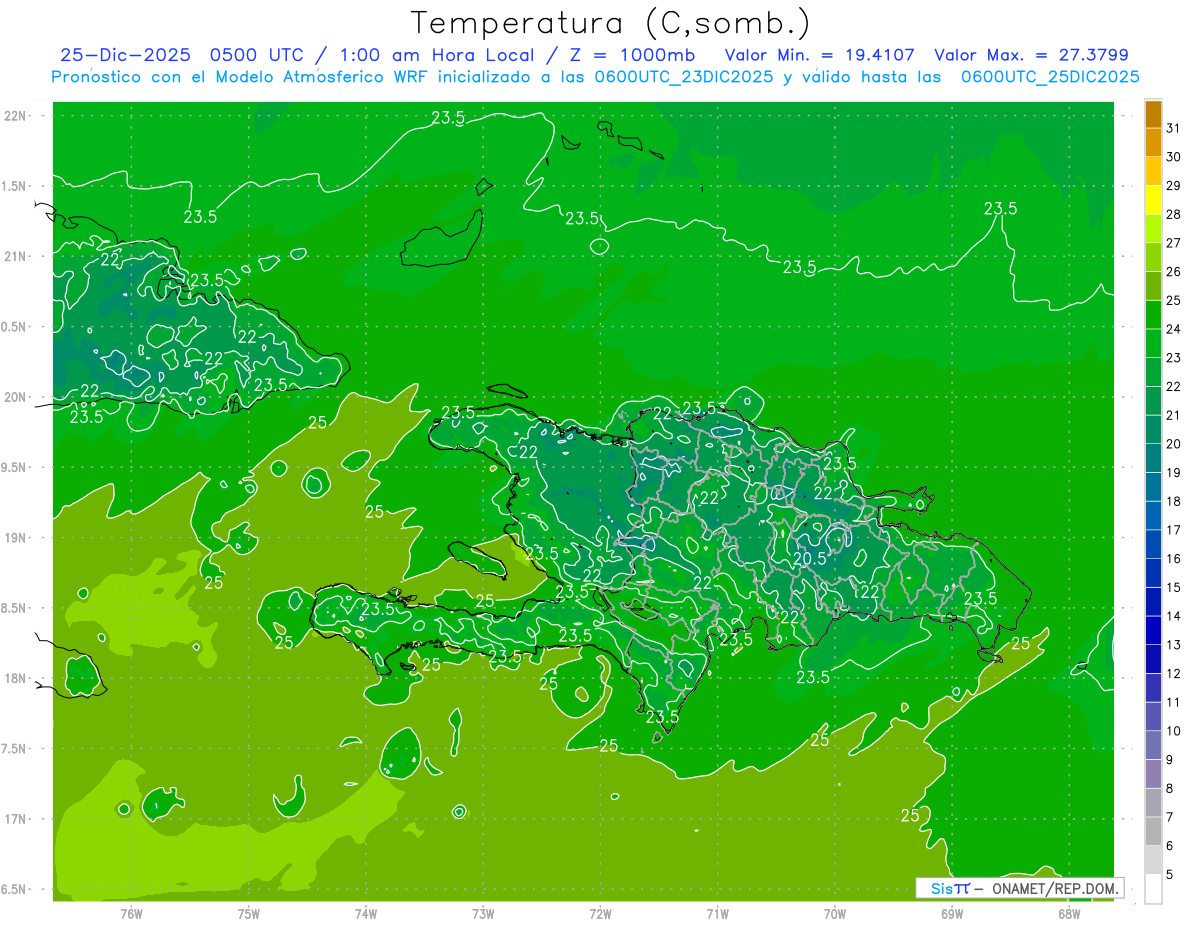
Task: Click longitude label "74W"
Action: coord(366,913)
